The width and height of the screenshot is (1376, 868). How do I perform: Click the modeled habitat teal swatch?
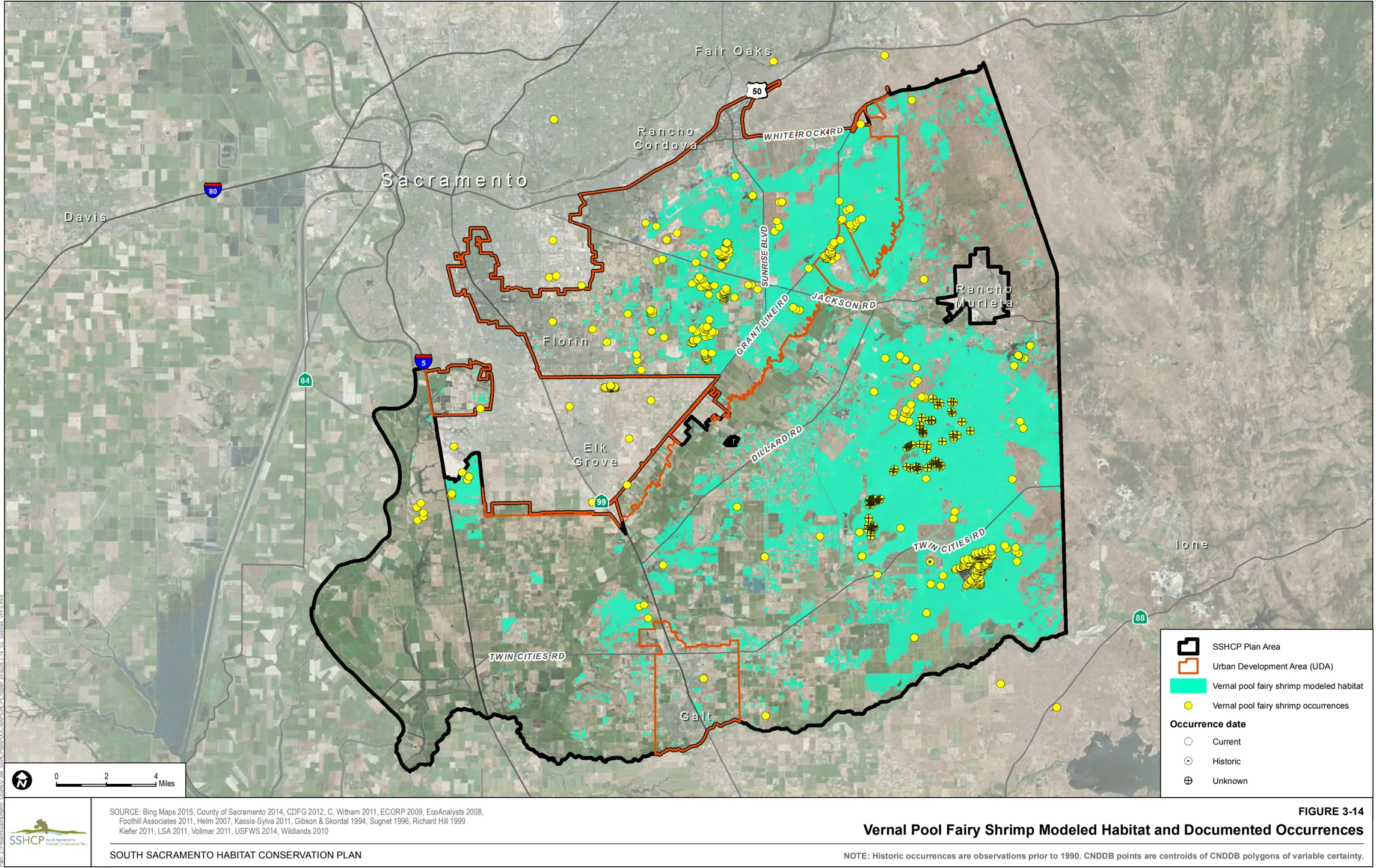click(1188, 686)
